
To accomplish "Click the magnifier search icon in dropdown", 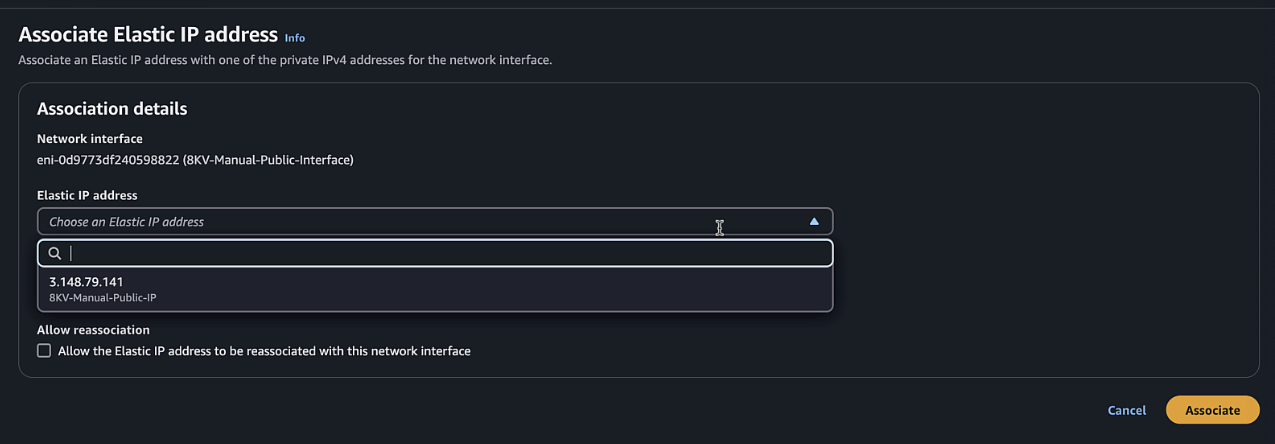I will point(55,253).
